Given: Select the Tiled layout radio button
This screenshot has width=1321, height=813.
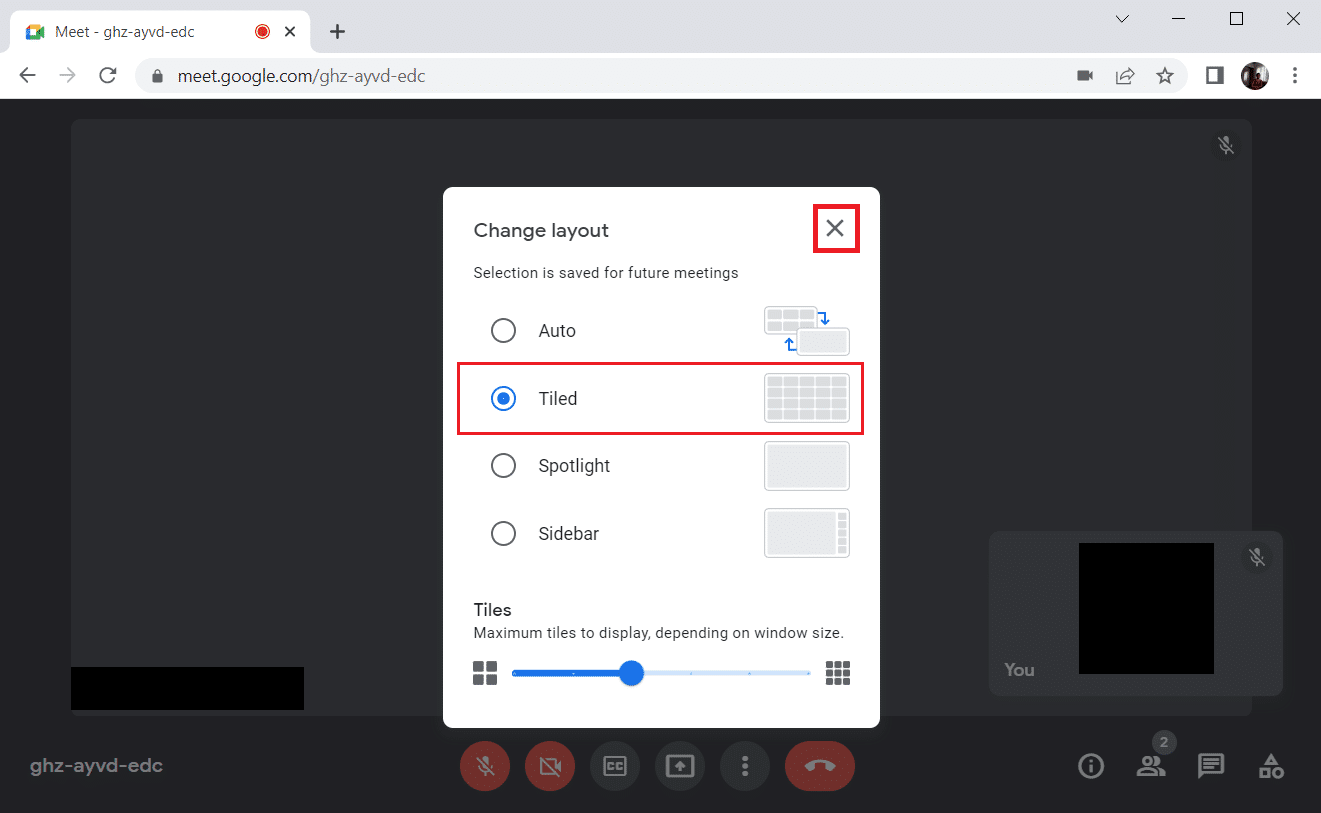Looking at the screenshot, I should click(x=503, y=398).
